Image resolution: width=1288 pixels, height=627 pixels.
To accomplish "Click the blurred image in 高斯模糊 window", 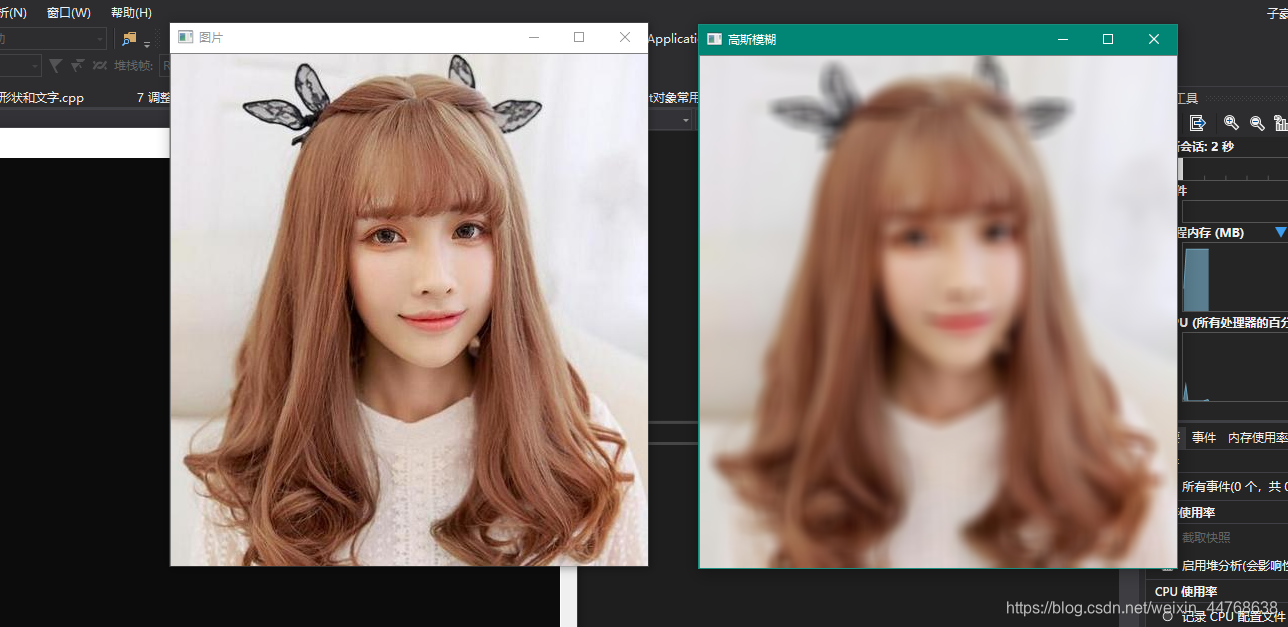I will pyautogui.click(x=938, y=311).
